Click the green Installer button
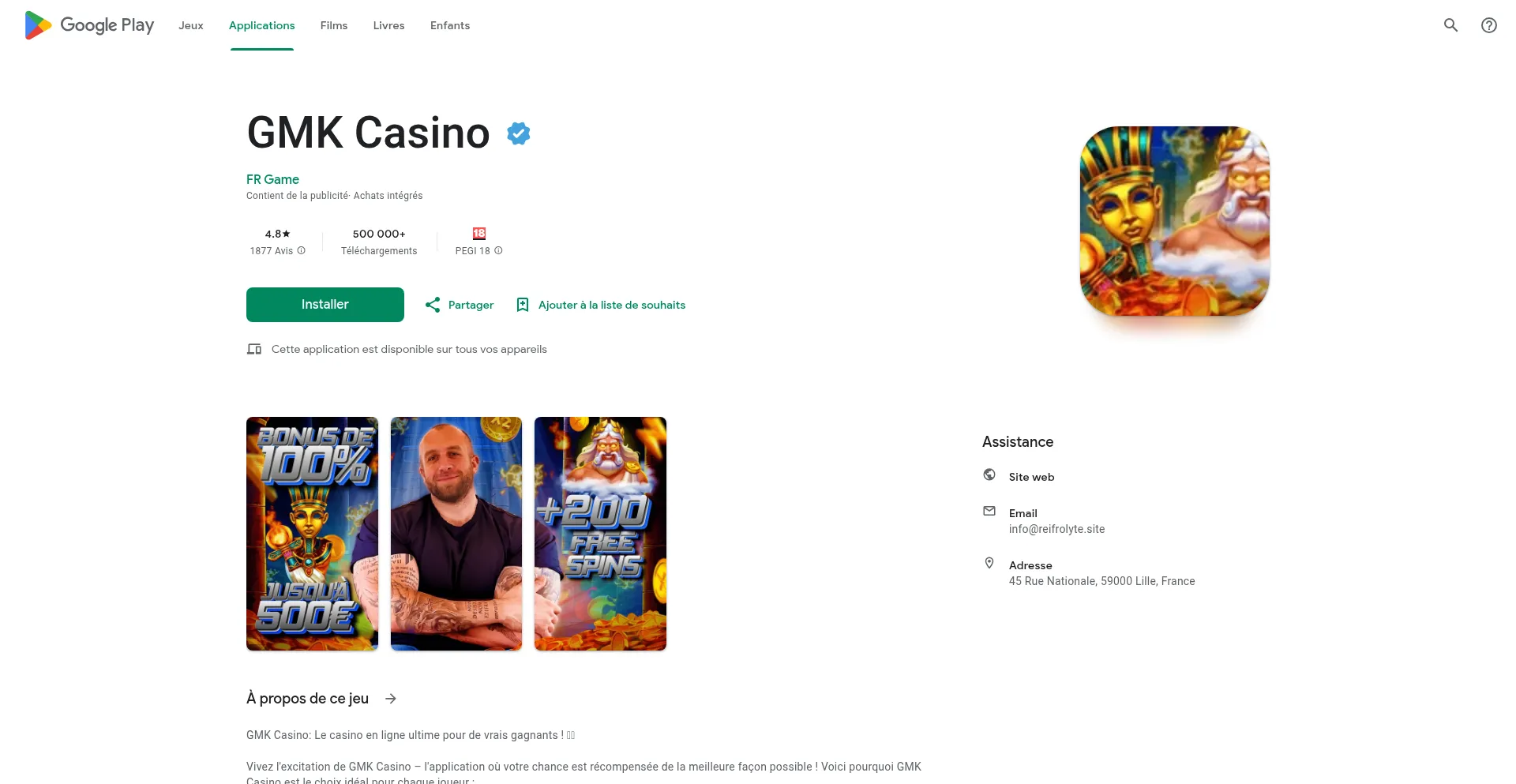1516x784 pixels. coord(325,305)
